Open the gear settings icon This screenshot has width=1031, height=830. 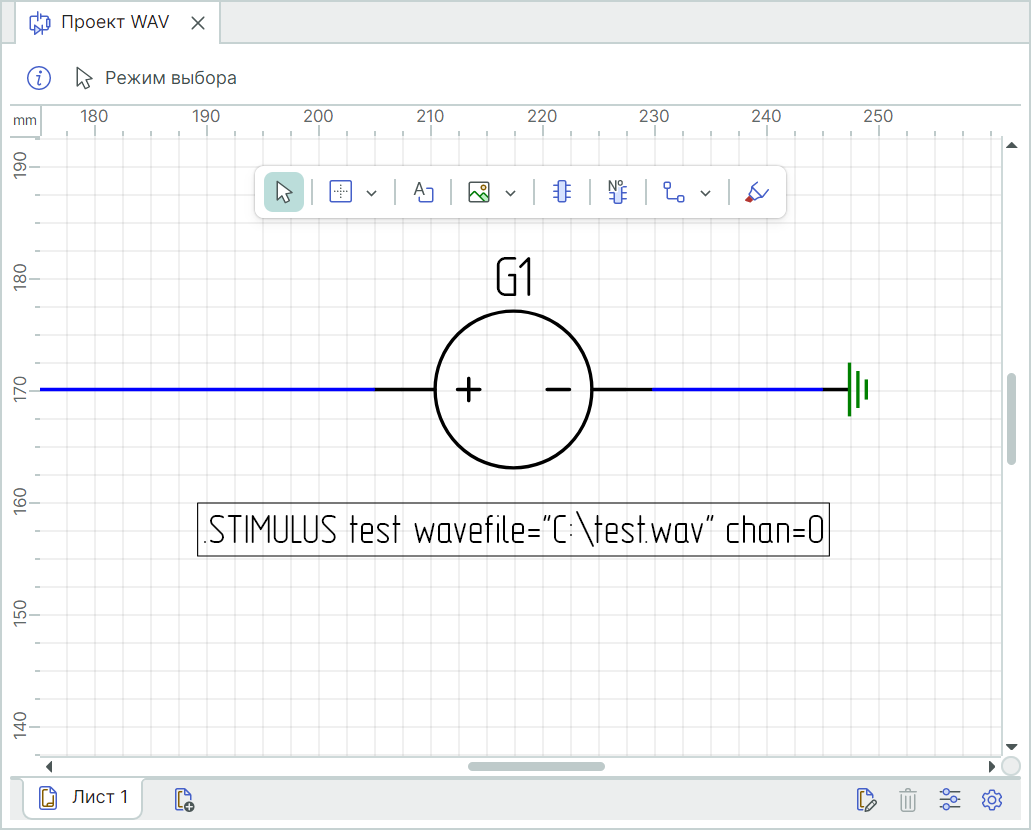click(x=991, y=799)
